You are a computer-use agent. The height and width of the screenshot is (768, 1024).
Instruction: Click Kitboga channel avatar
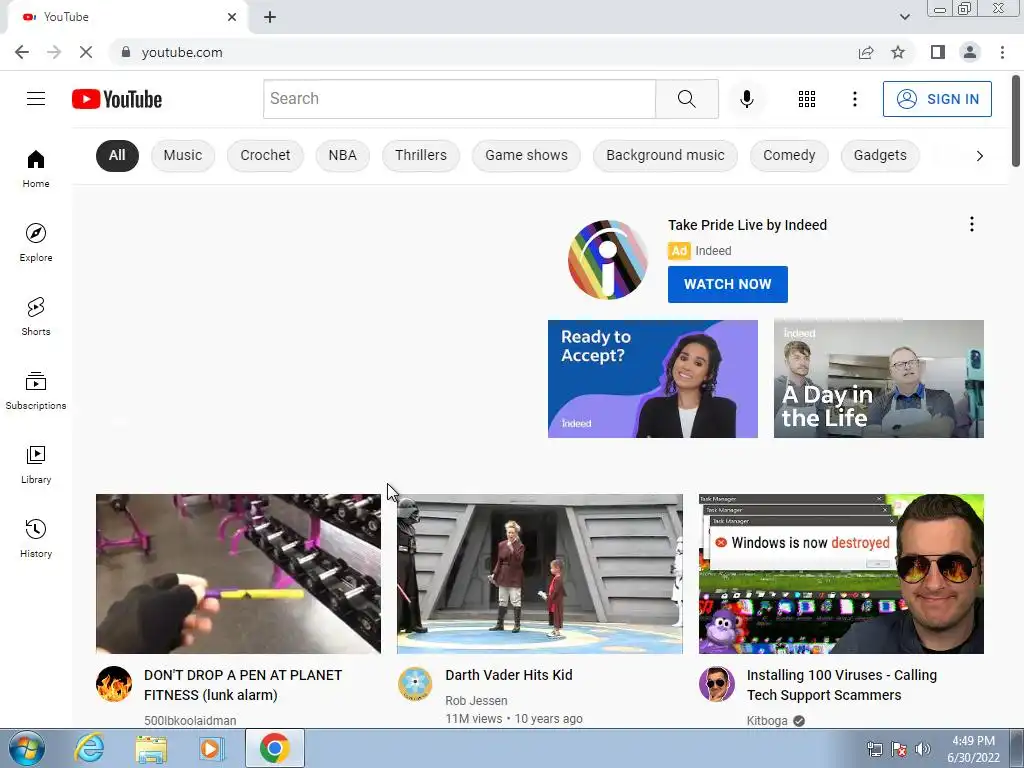pyautogui.click(x=716, y=684)
